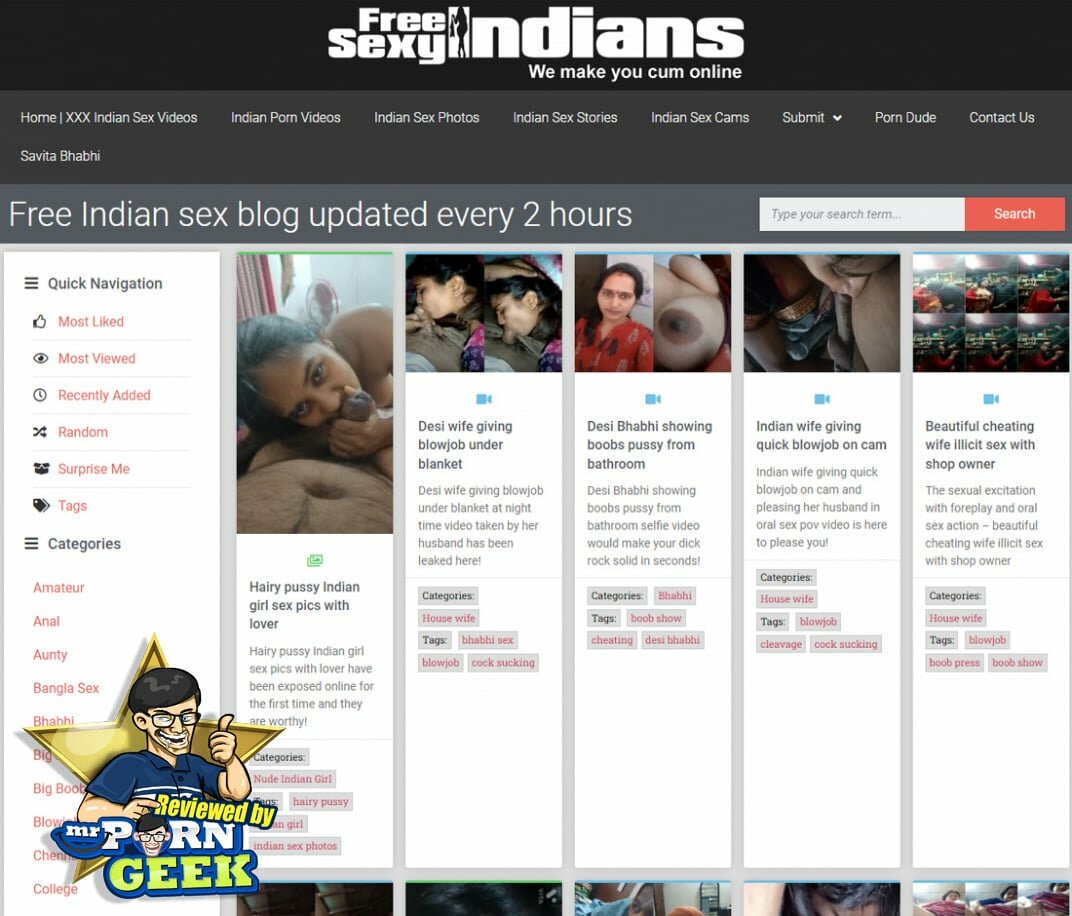1072x916 pixels.
Task: Click the hamburger icon beside Categories heading
Action: point(31,544)
